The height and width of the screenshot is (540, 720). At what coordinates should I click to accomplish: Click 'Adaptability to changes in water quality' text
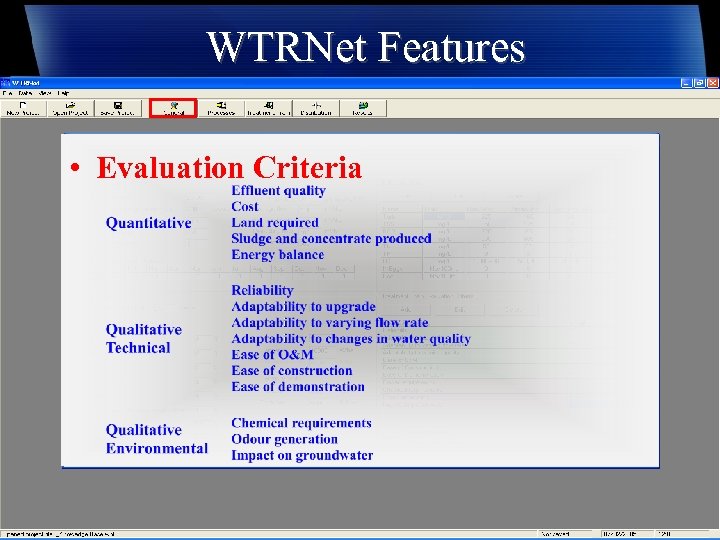(351, 339)
